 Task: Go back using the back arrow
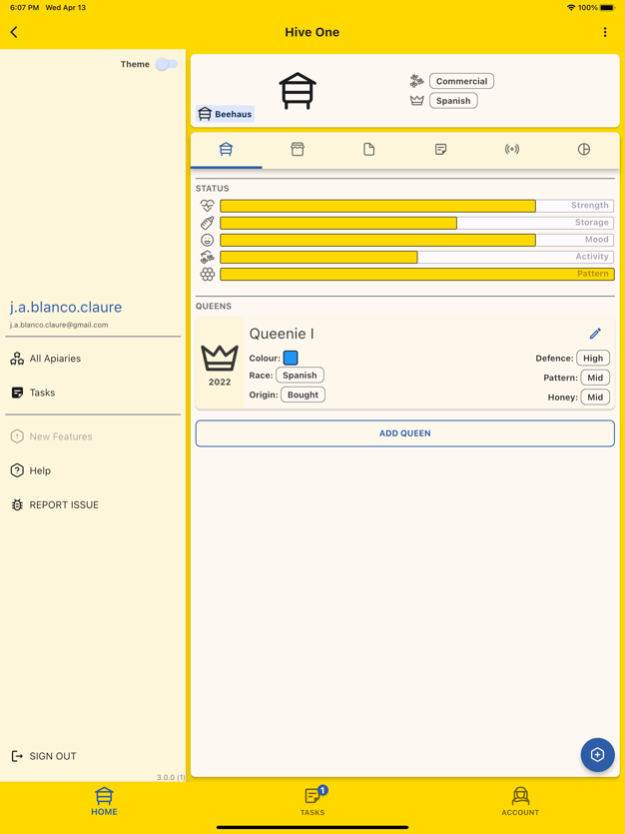[x=14, y=32]
